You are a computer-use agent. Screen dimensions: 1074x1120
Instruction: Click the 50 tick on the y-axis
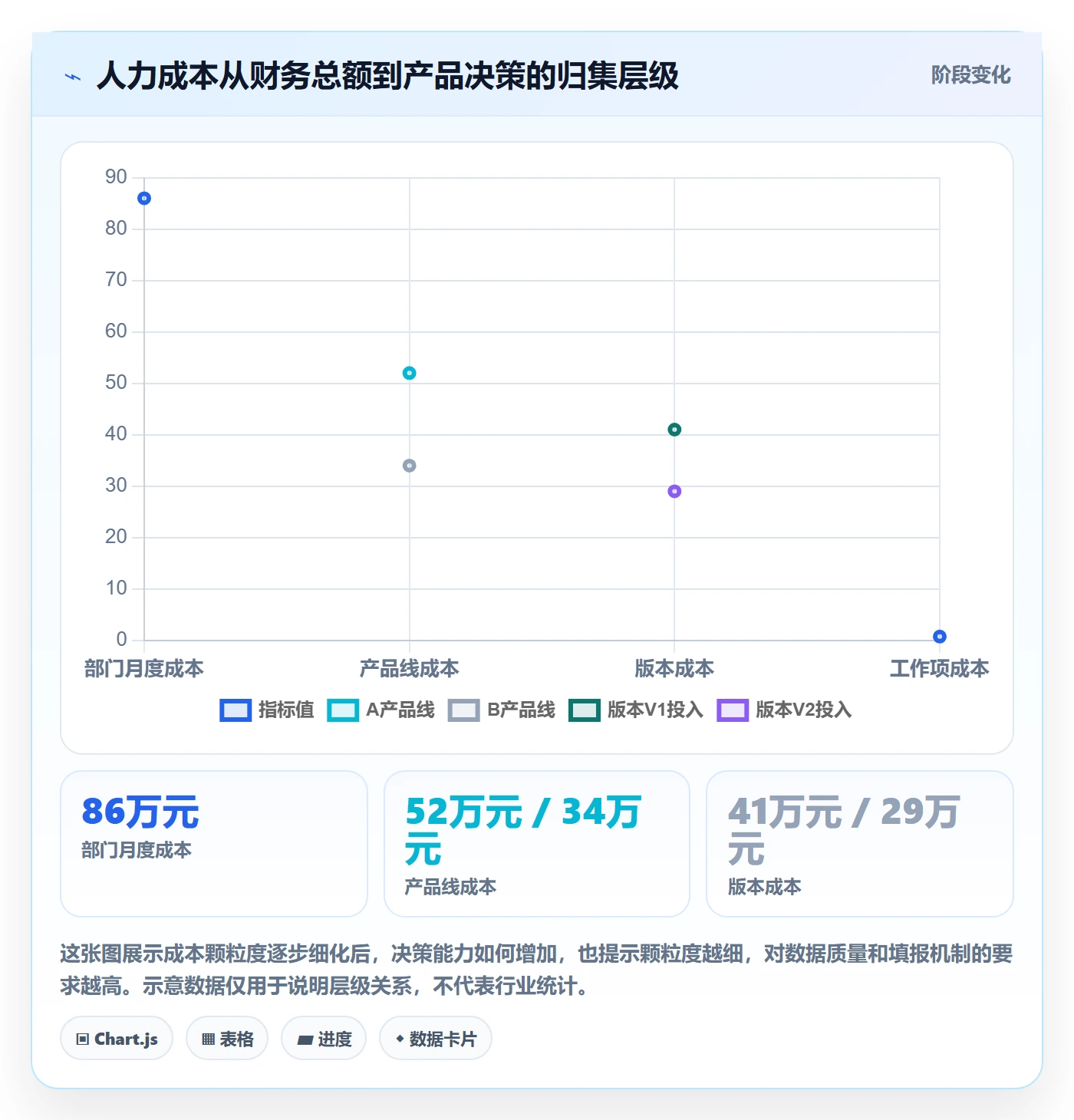pos(116,383)
